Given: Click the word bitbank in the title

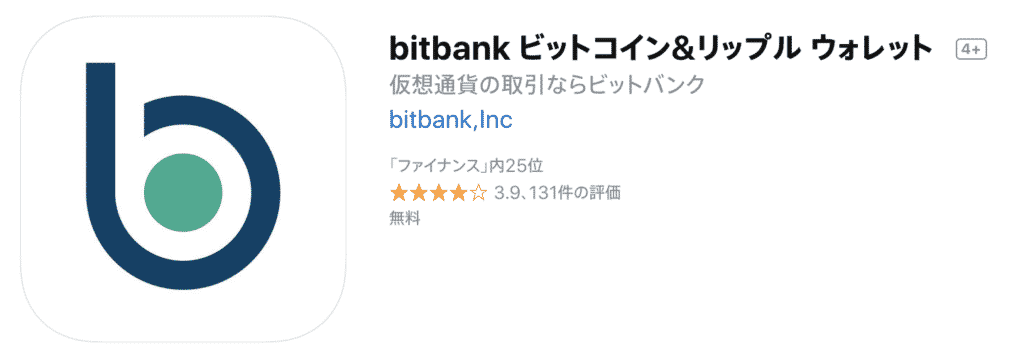Looking at the screenshot, I should coord(447,48).
